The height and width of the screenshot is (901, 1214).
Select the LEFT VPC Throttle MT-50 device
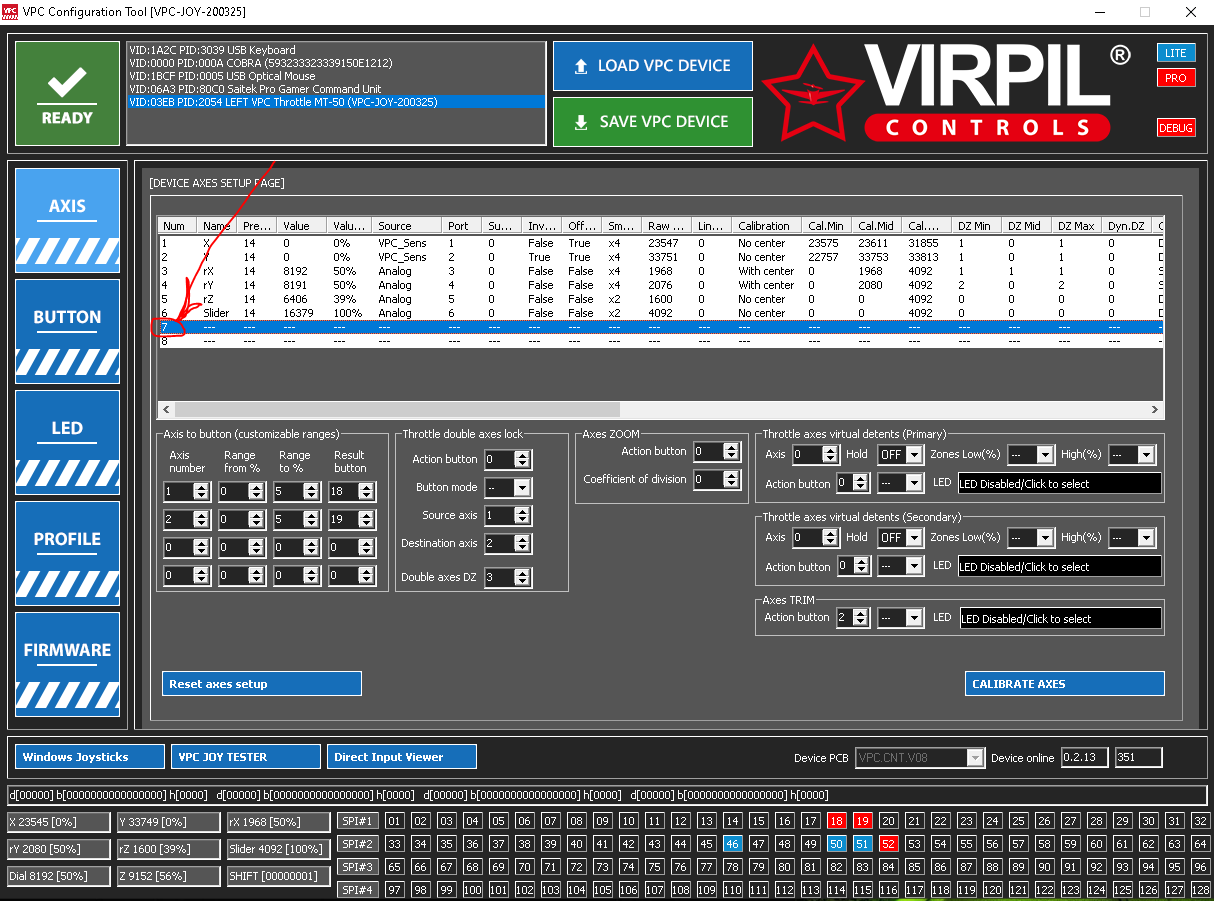pos(336,102)
